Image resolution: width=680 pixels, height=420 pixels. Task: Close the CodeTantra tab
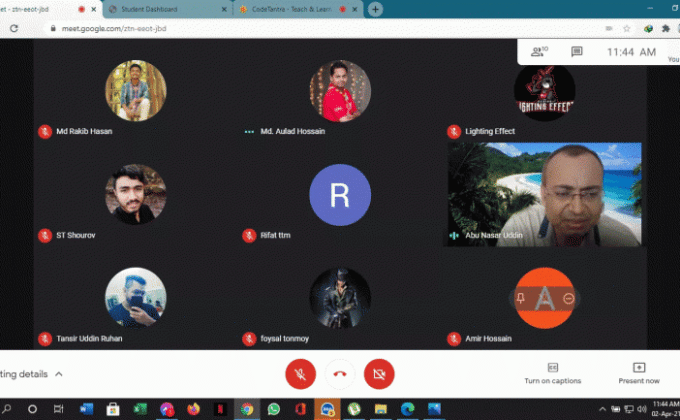point(355,9)
